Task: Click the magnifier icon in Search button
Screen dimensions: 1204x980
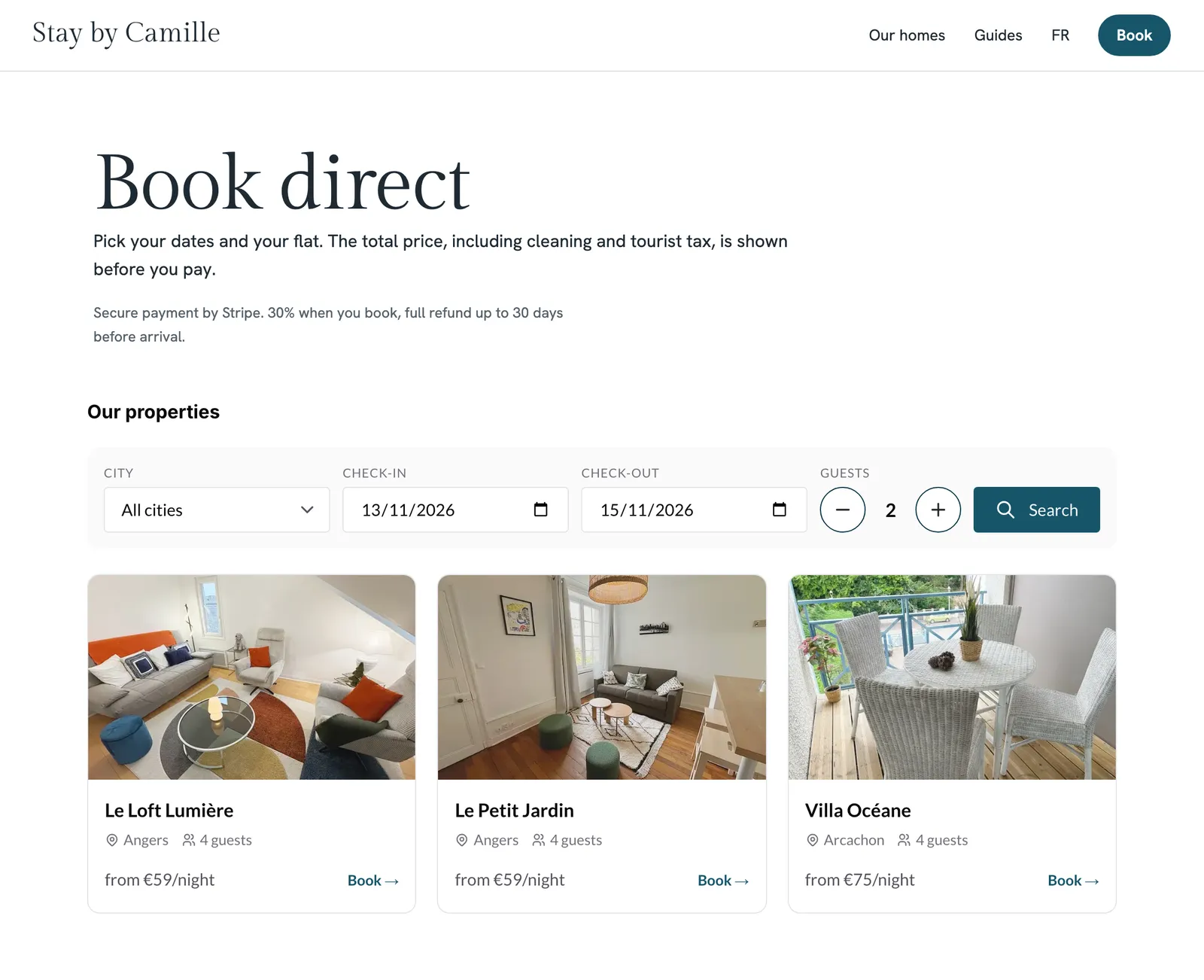Action: tap(1005, 510)
